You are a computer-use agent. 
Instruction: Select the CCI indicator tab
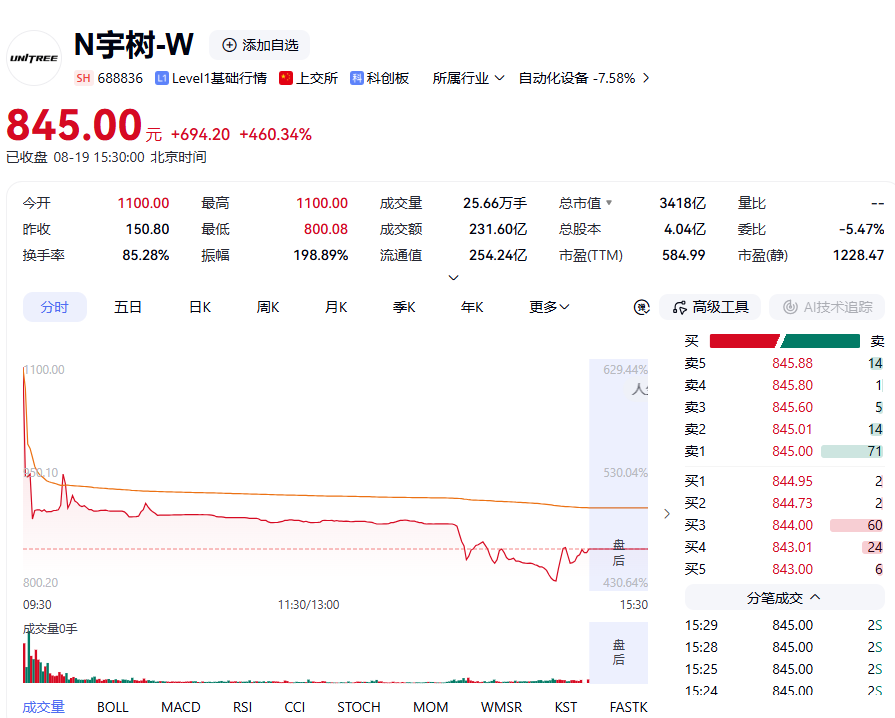(295, 707)
